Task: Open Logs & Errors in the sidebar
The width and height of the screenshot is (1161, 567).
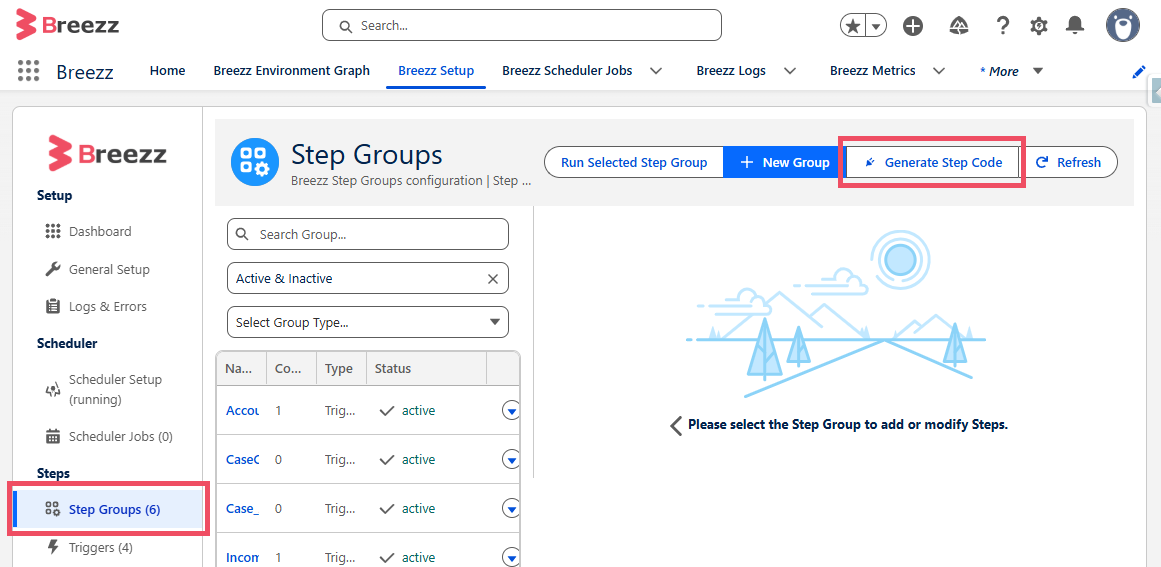Action: click(107, 306)
